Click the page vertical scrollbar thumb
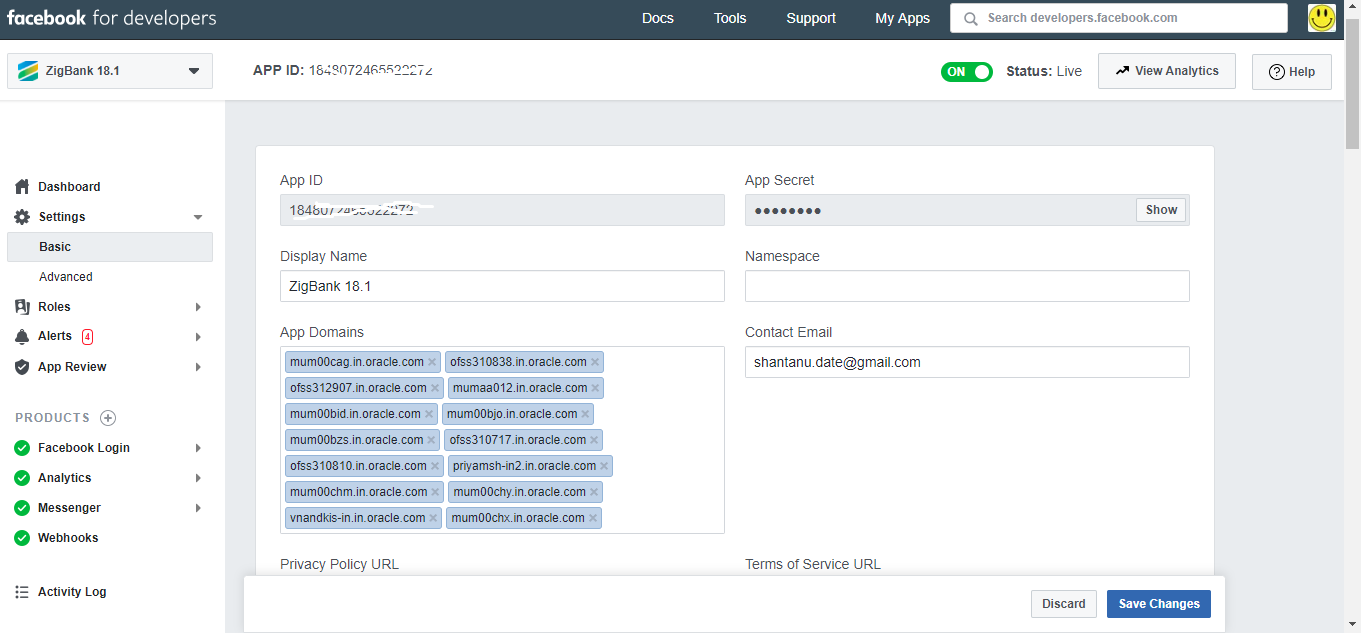Image resolution: width=1361 pixels, height=633 pixels. pos(1352,85)
